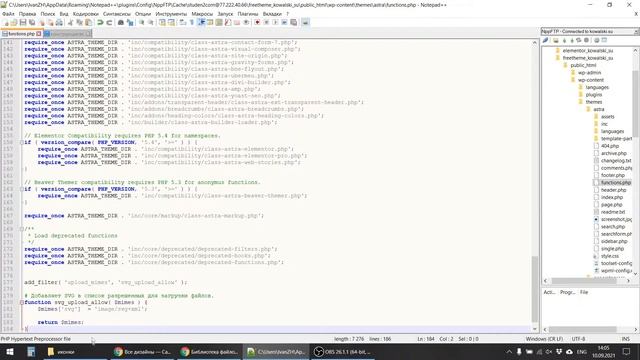
Task: Click the Zoom Out toolbar icon
Action: pos(151,22)
